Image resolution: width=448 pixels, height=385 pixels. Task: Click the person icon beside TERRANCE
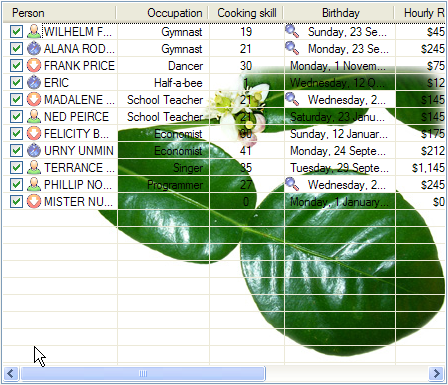[34, 168]
